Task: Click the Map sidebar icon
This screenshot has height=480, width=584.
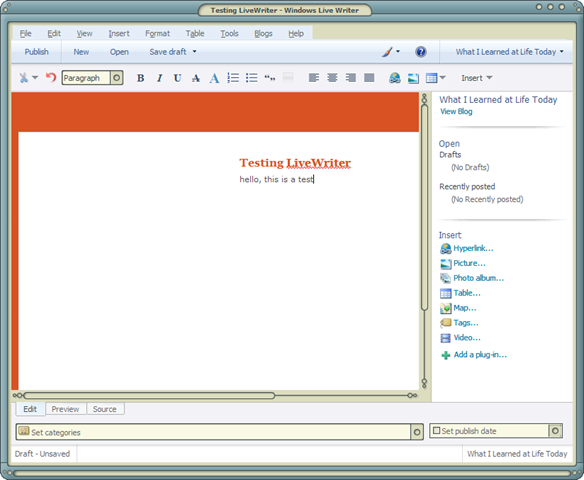Action: pyautogui.click(x=445, y=308)
